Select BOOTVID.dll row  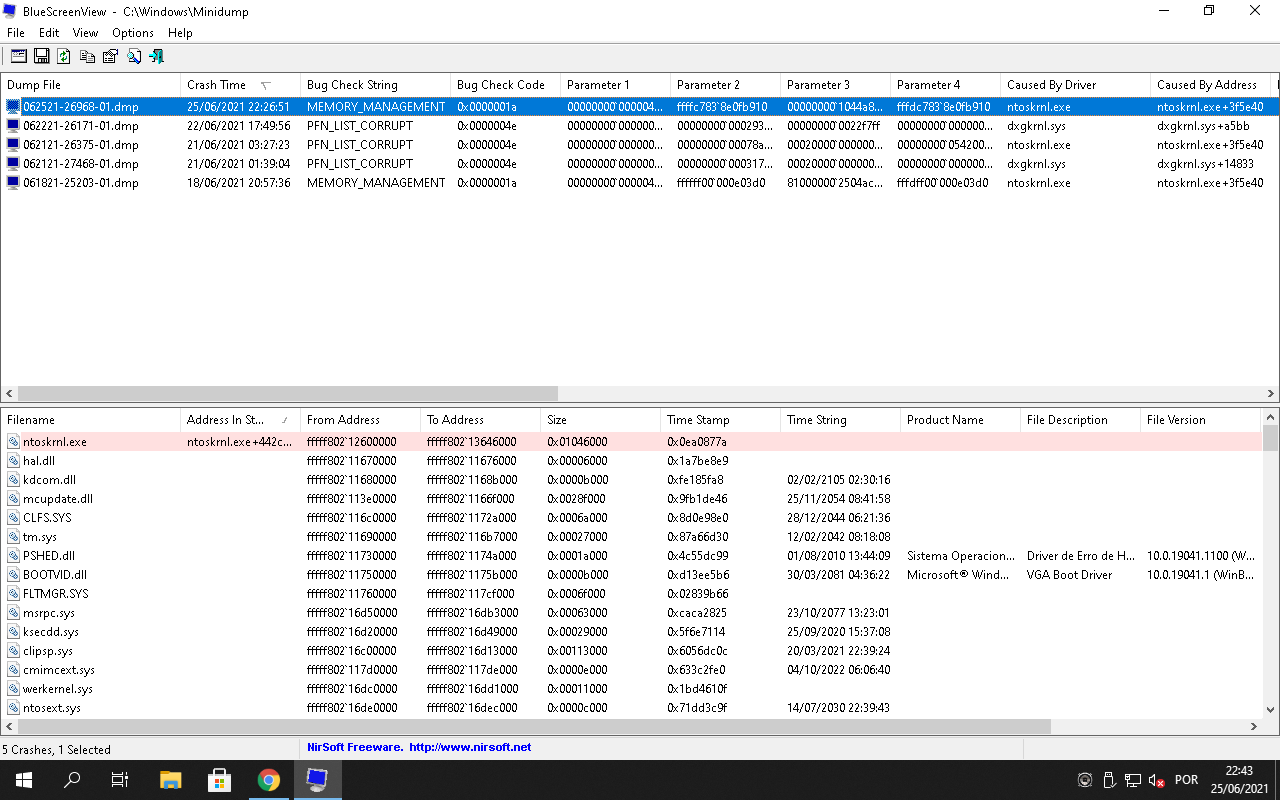pyautogui.click(x=632, y=575)
